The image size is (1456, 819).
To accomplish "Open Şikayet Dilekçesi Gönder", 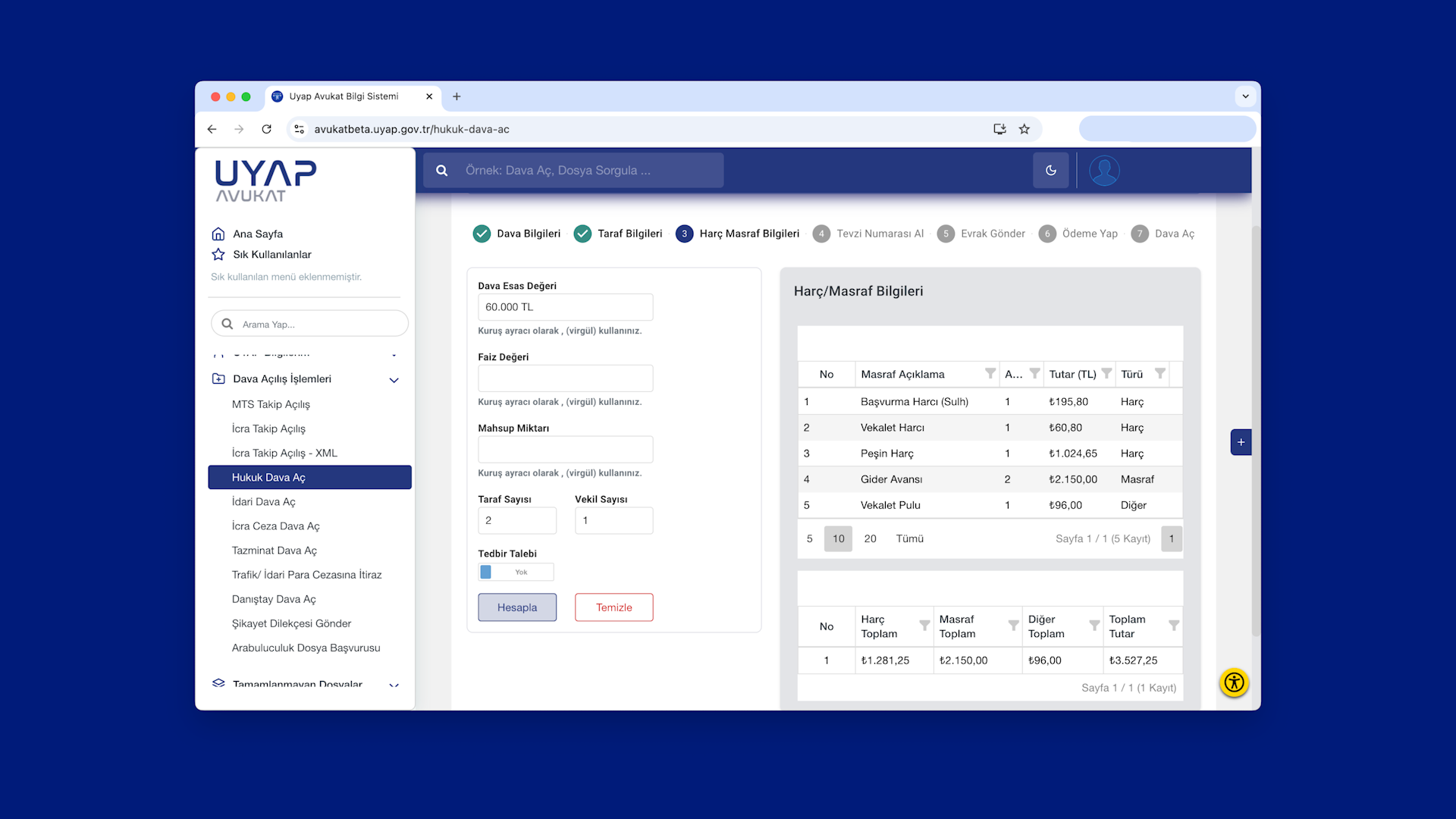I will pos(291,623).
